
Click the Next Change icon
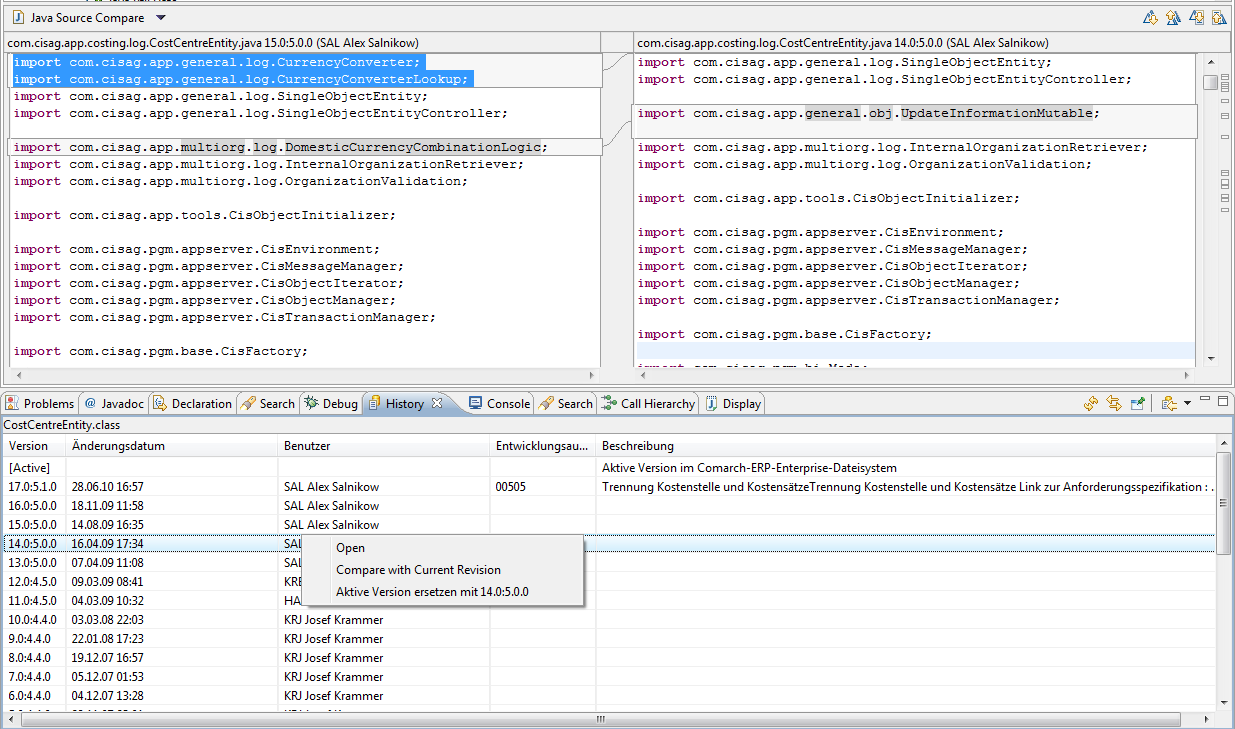click(1196, 18)
